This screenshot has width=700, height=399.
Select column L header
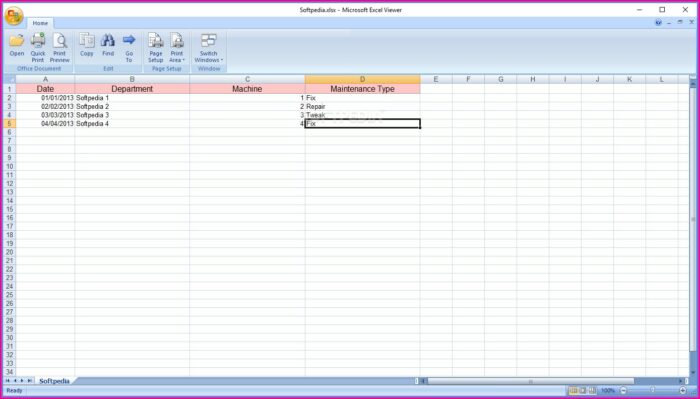pos(662,79)
